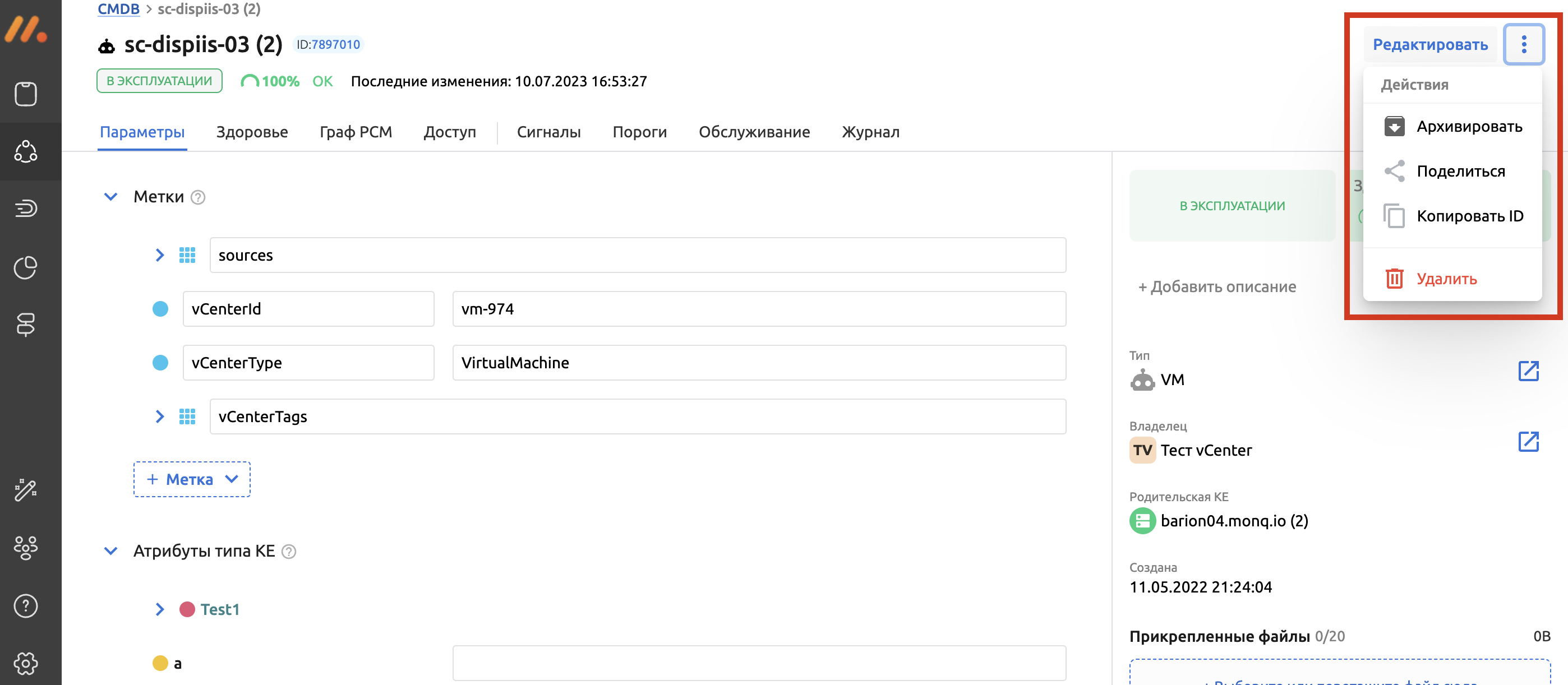1568x685 pixels.
Task: Click the yellow color dot for attribute a
Action: (x=160, y=663)
